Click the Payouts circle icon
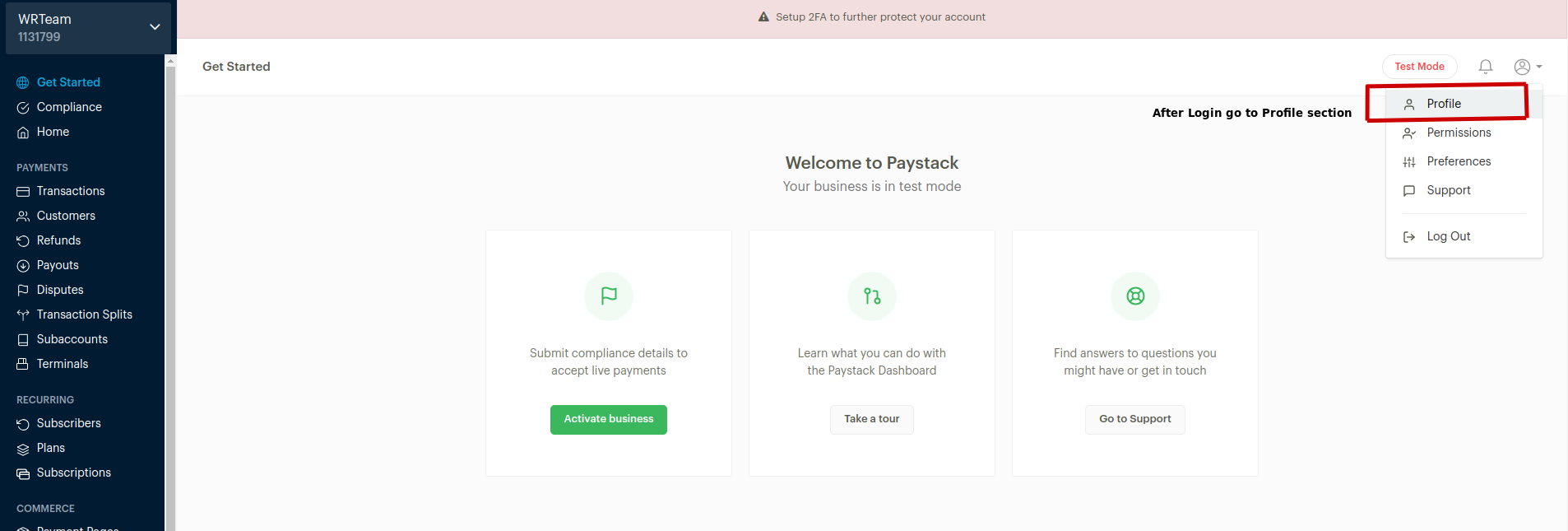The width and height of the screenshot is (1568, 531). [23, 266]
